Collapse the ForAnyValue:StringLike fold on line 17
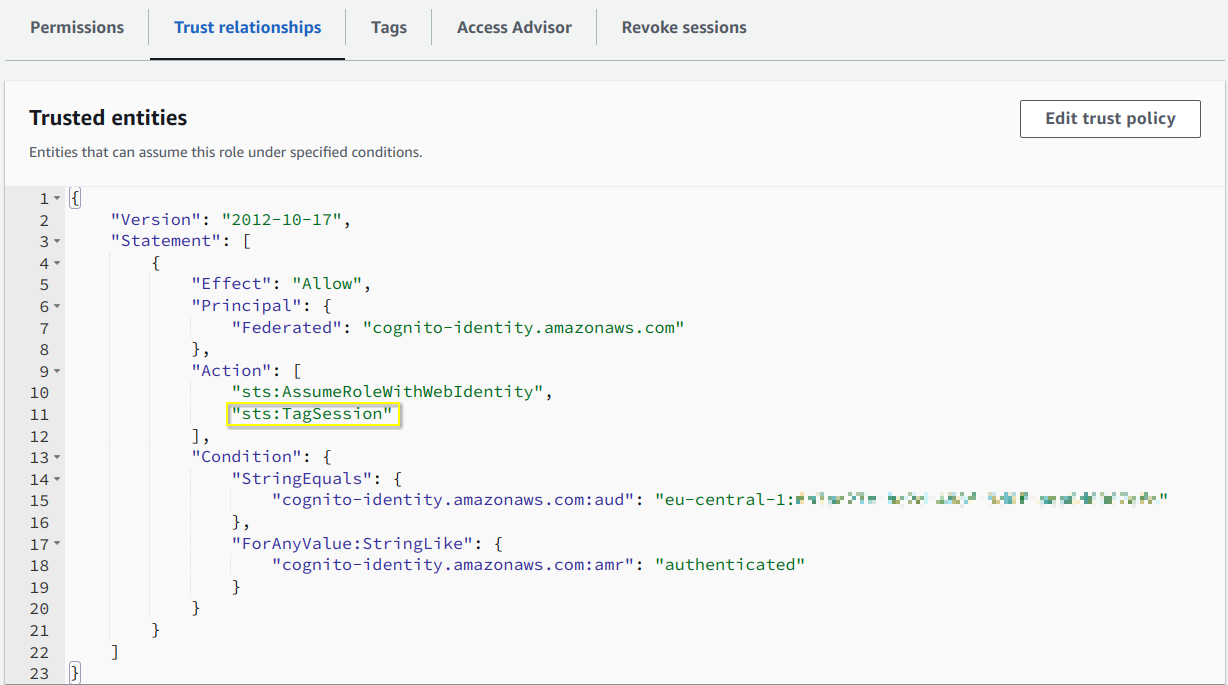 57,544
